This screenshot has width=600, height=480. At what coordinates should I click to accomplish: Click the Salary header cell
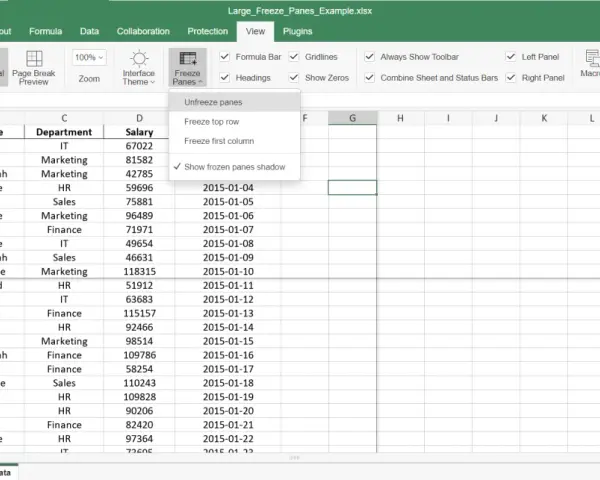[139, 132]
